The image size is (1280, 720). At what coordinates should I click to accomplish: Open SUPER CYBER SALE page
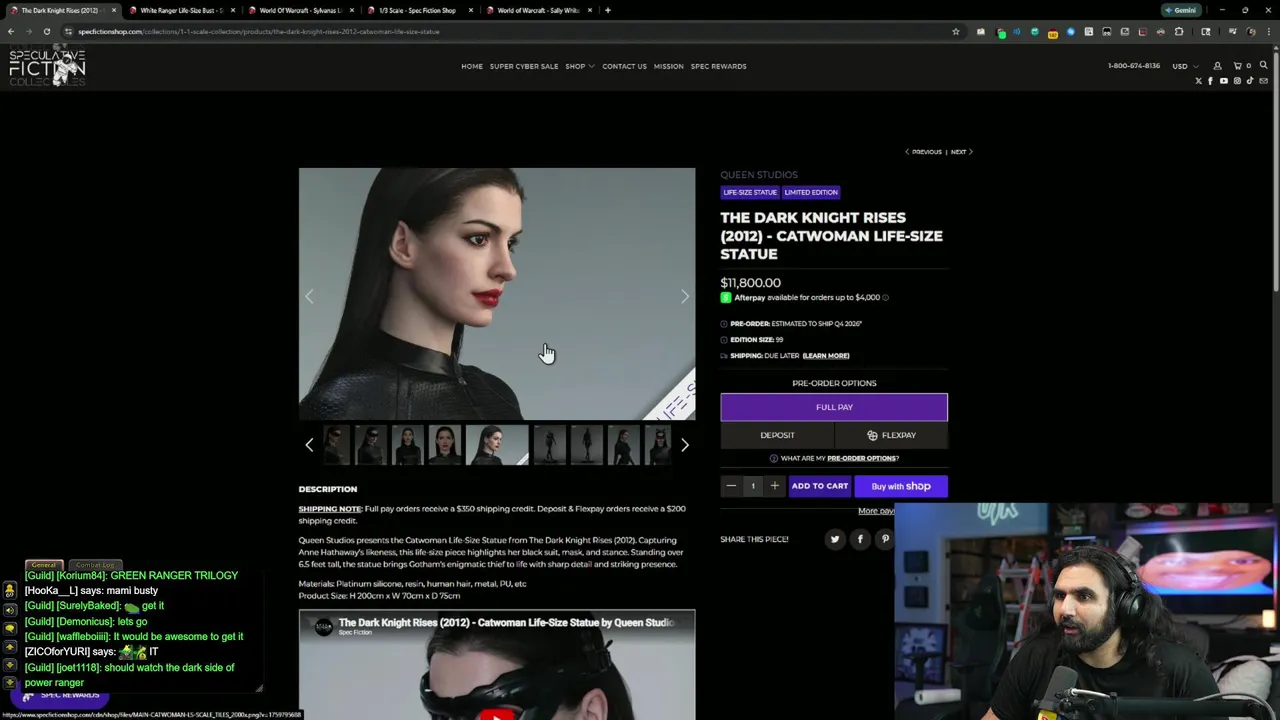524,66
